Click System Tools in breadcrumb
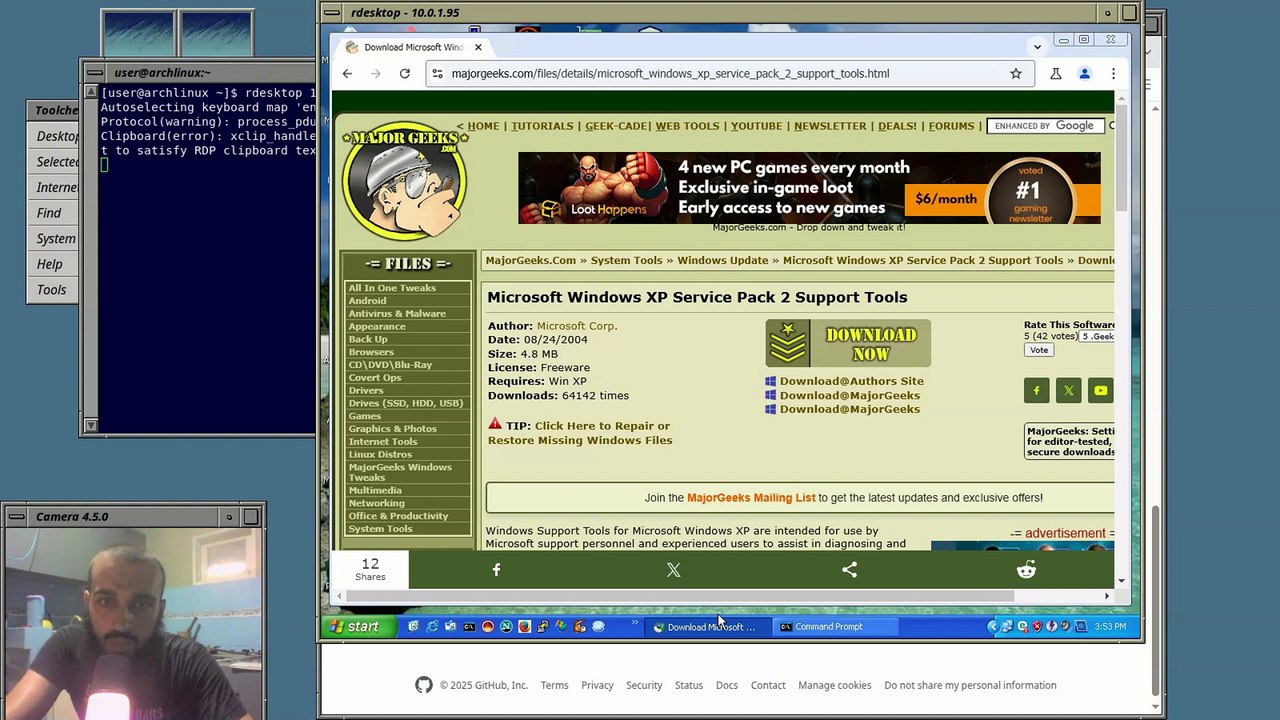 click(x=626, y=260)
